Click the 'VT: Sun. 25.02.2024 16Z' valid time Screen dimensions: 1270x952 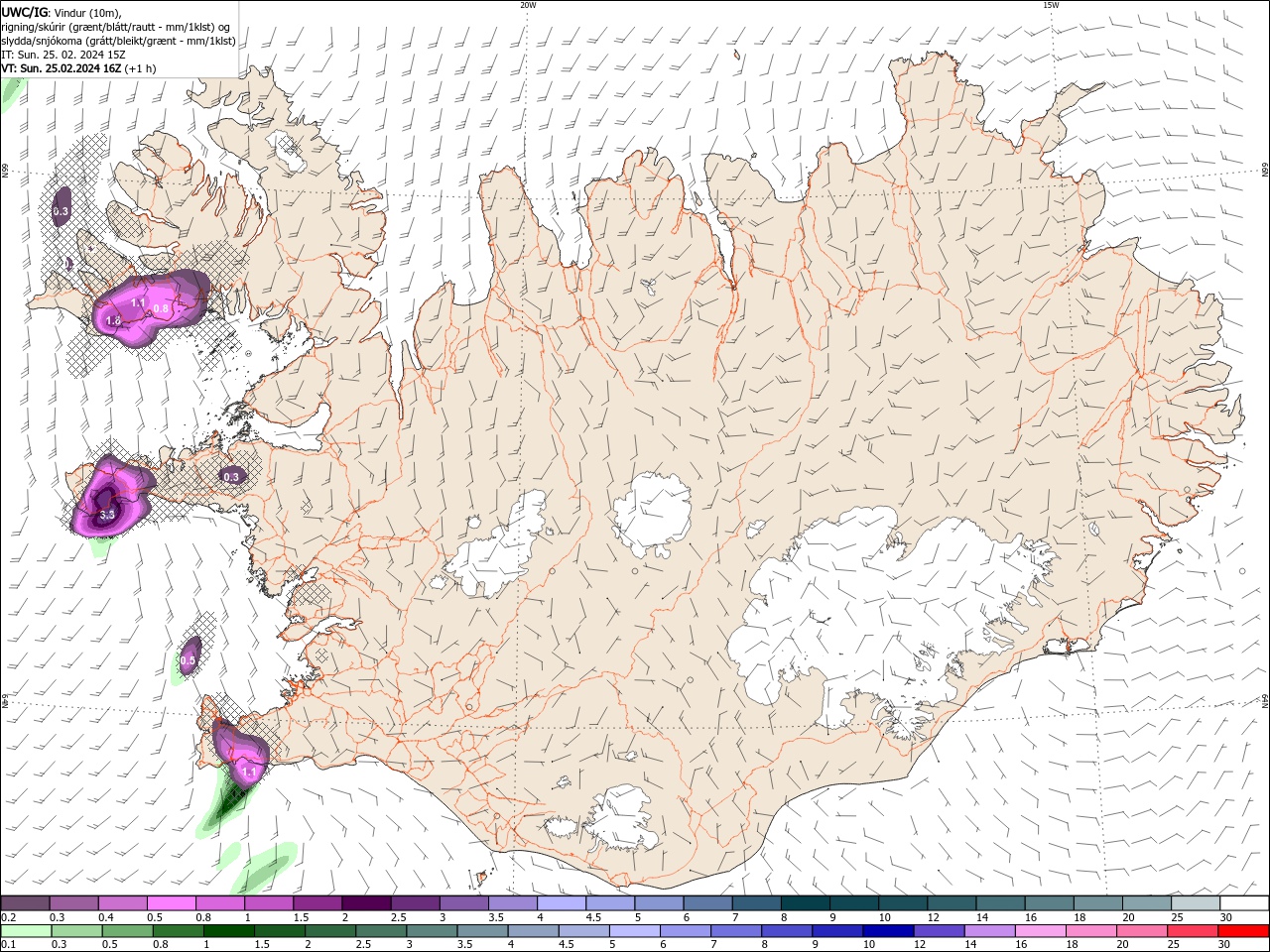tap(61, 68)
